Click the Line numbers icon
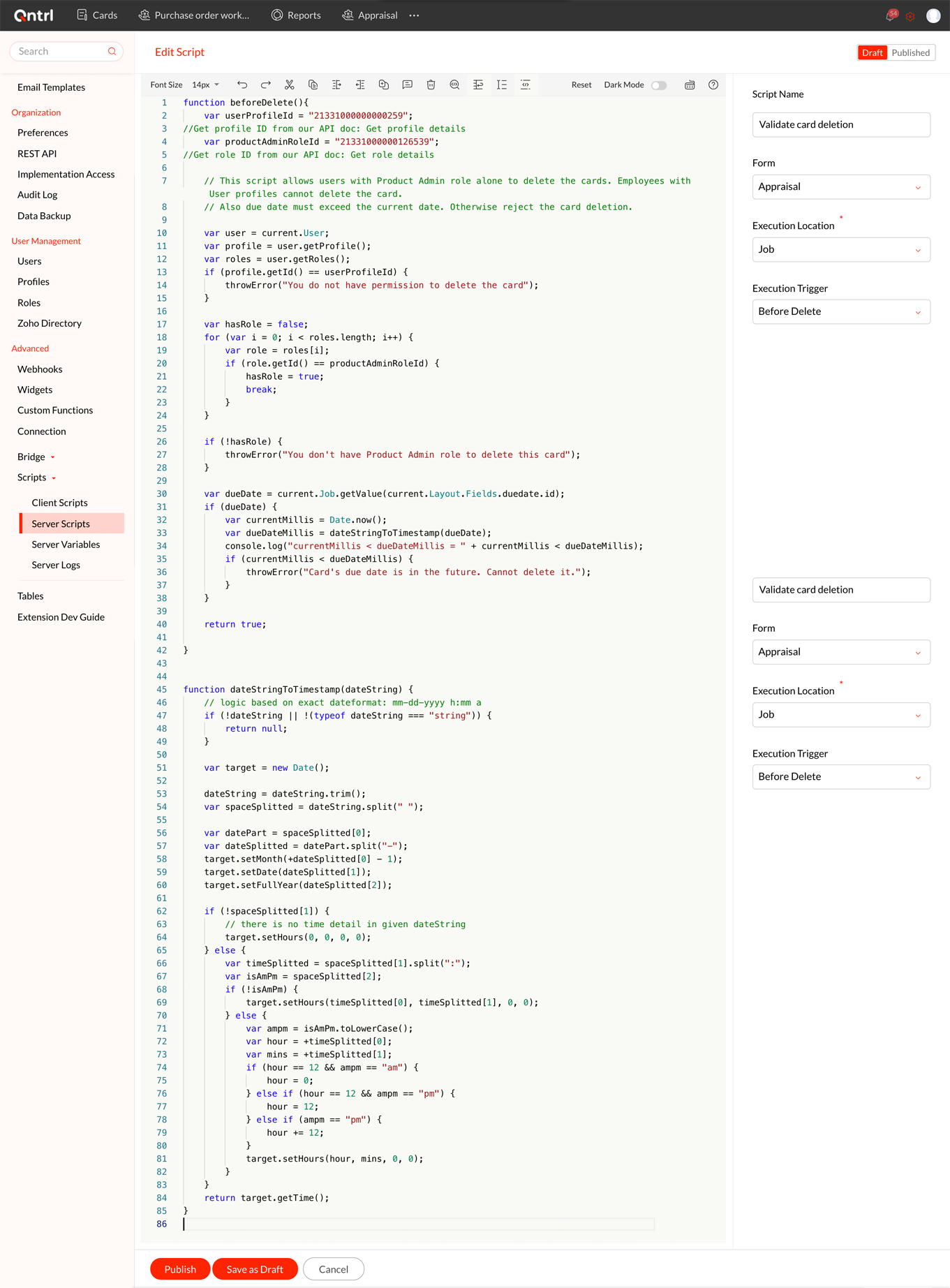Screen dimensions: 950x1288 click(x=502, y=84)
